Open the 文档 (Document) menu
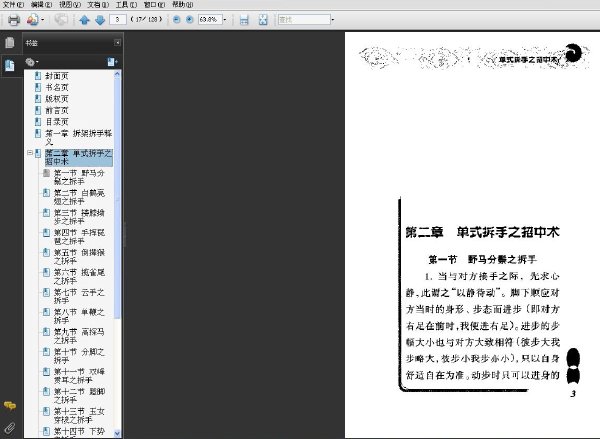 [98, 5]
